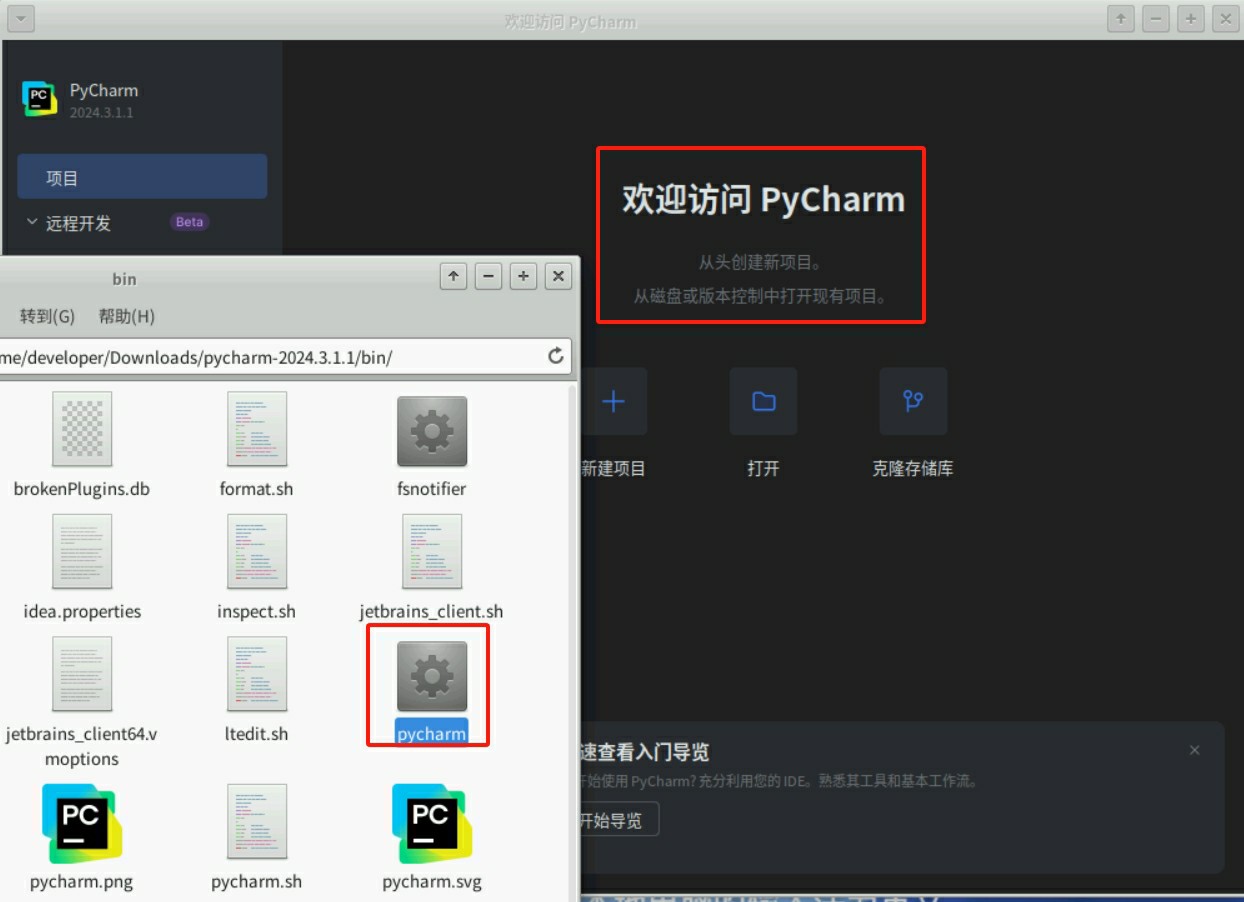This screenshot has width=1244, height=902.
Task: Select the jetbrains_client.sh script icon
Action: [x=432, y=551]
